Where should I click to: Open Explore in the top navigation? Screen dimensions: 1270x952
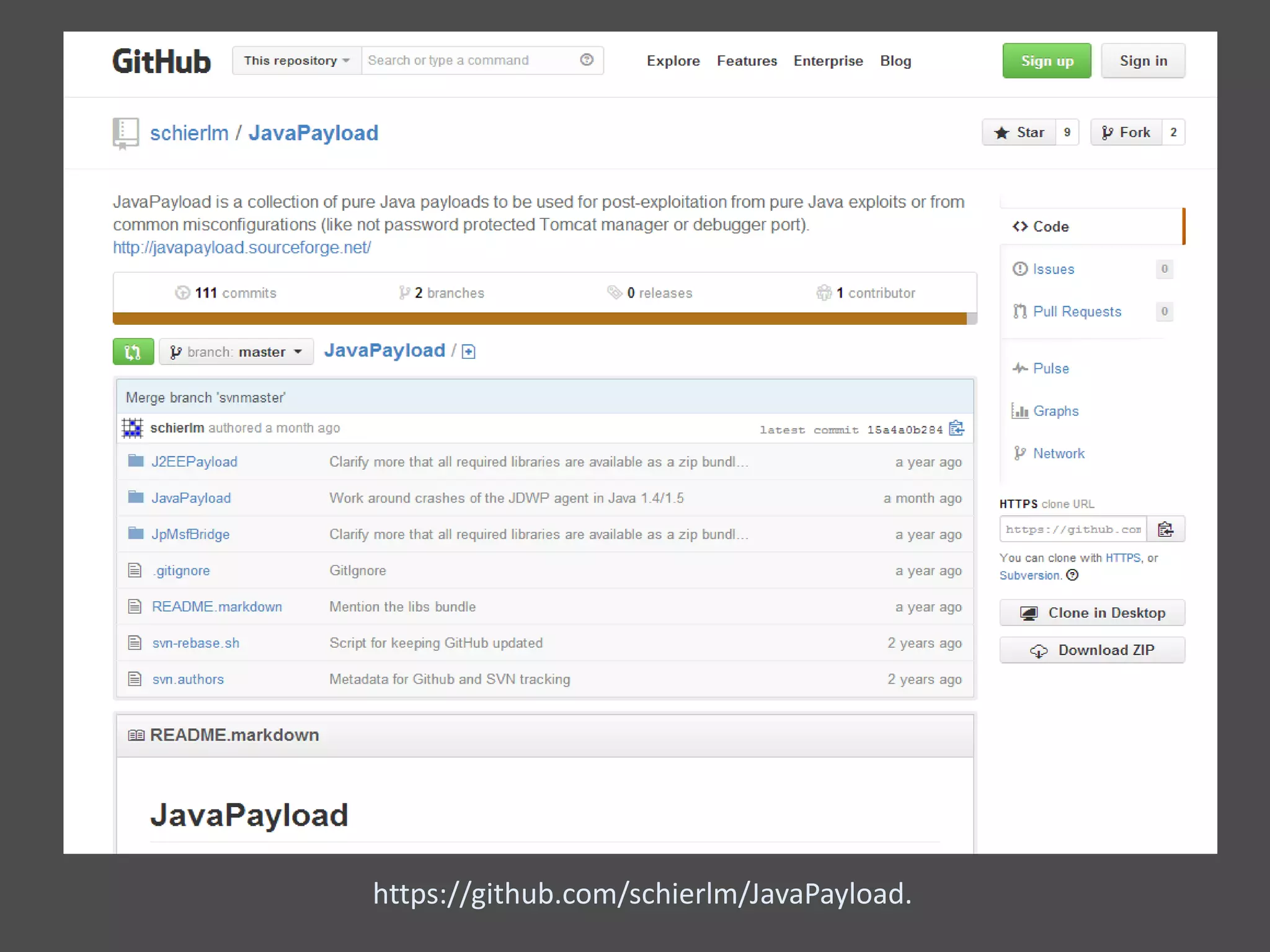pos(673,61)
